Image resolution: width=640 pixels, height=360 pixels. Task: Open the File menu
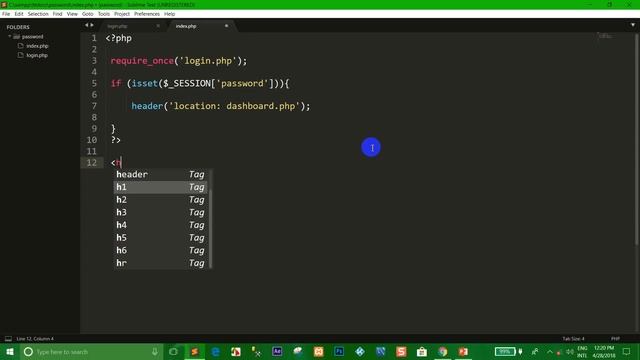pyautogui.click(x=6, y=14)
